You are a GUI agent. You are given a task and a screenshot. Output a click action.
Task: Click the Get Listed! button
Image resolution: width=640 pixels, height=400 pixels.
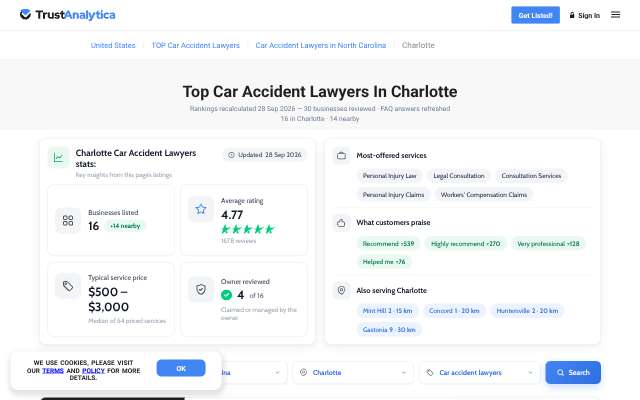click(535, 15)
